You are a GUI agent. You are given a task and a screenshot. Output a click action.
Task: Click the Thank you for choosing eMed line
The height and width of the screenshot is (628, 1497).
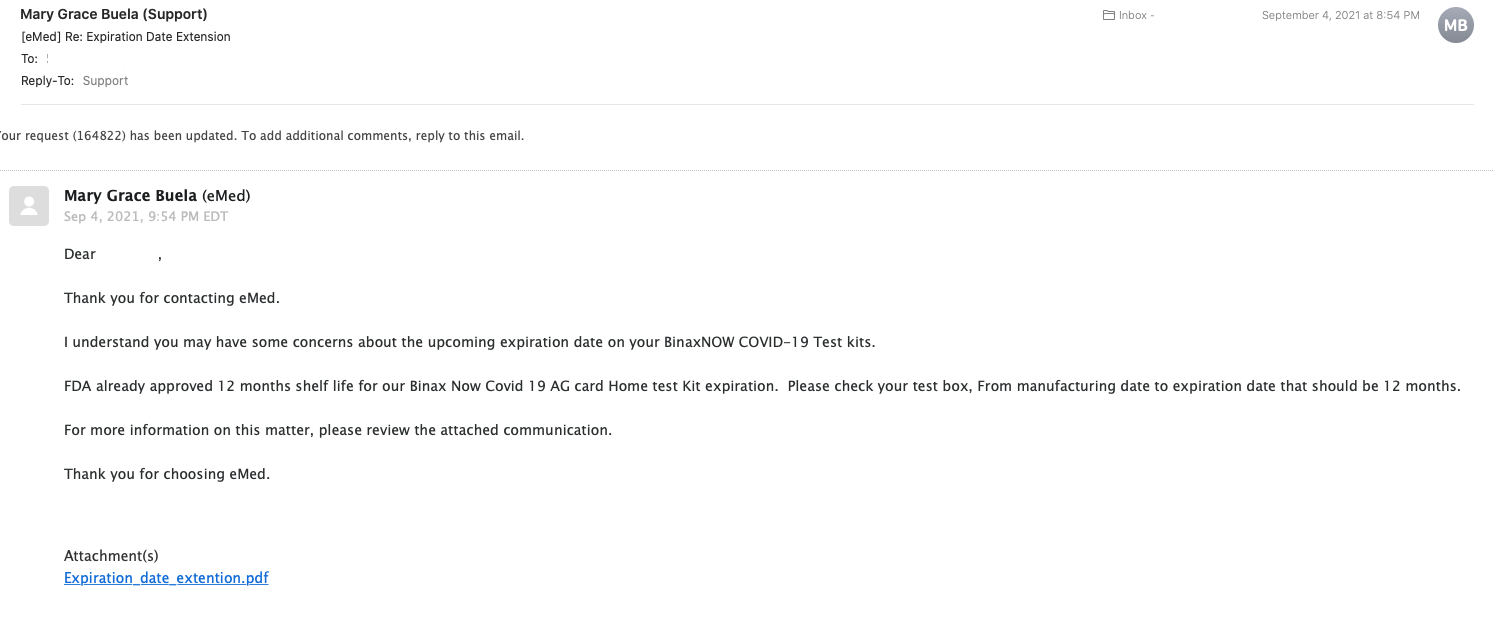[x=167, y=474]
